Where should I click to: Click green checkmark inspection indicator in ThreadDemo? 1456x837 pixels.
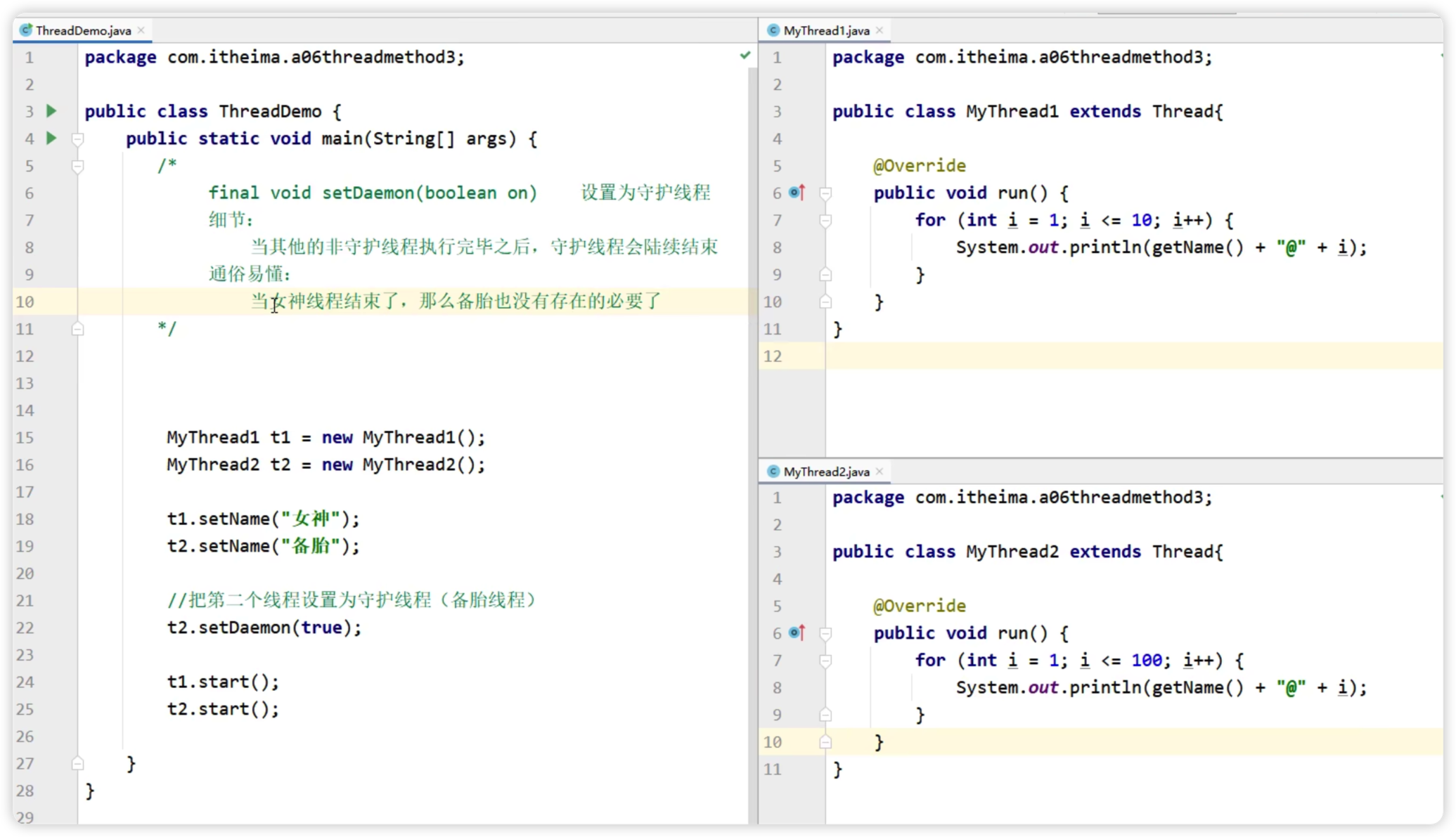pyautogui.click(x=745, y=56)
